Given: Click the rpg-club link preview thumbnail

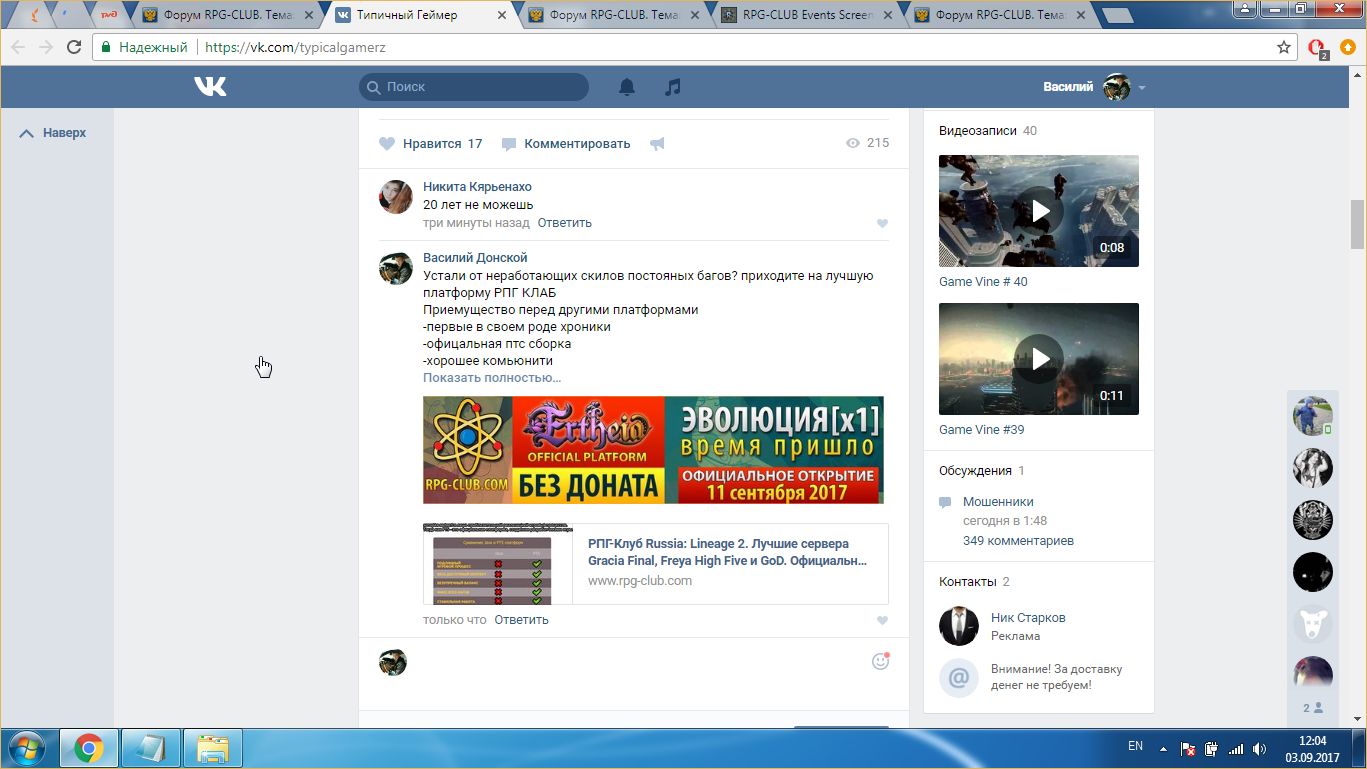Looking at the screenshot, I should 498,564.
